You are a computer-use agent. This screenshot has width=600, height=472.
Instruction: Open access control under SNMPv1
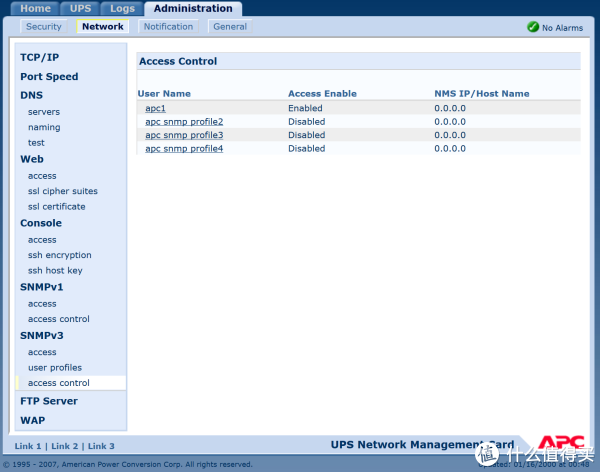(59, 319)
